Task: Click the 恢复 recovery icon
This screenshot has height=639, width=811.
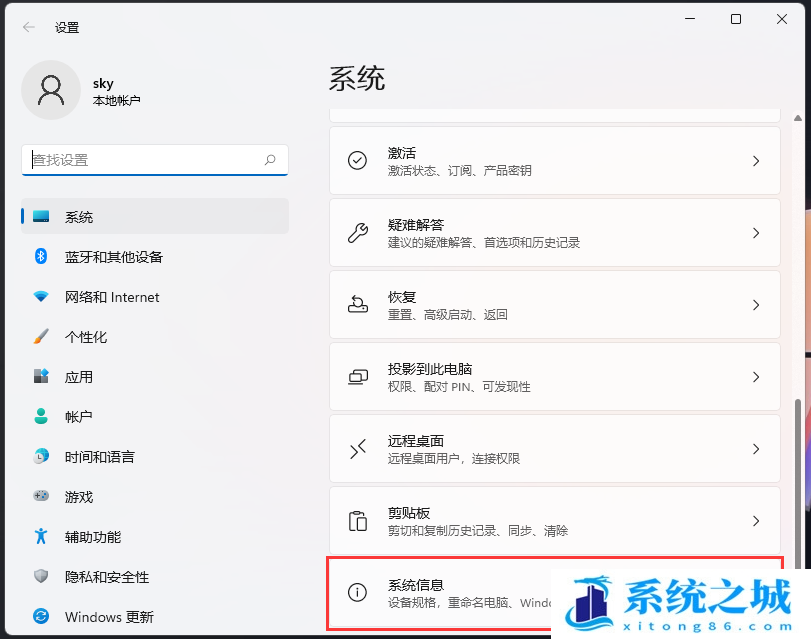Action: tap(357, 304)
